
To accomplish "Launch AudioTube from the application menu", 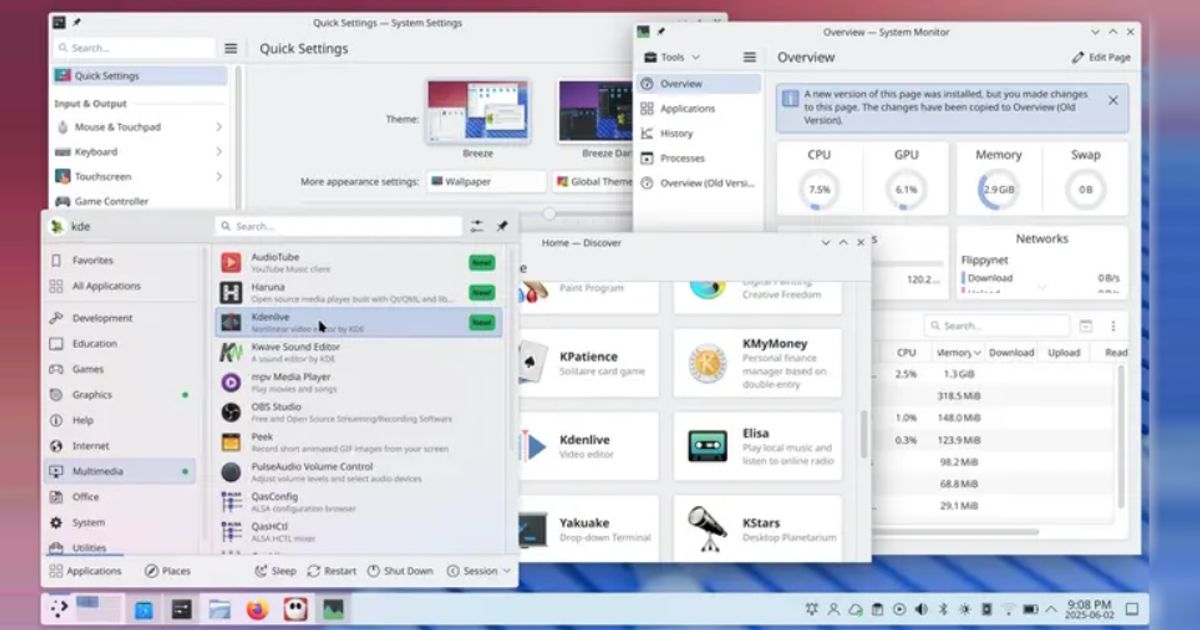I will pyautogui.click(x=359, y=263).
